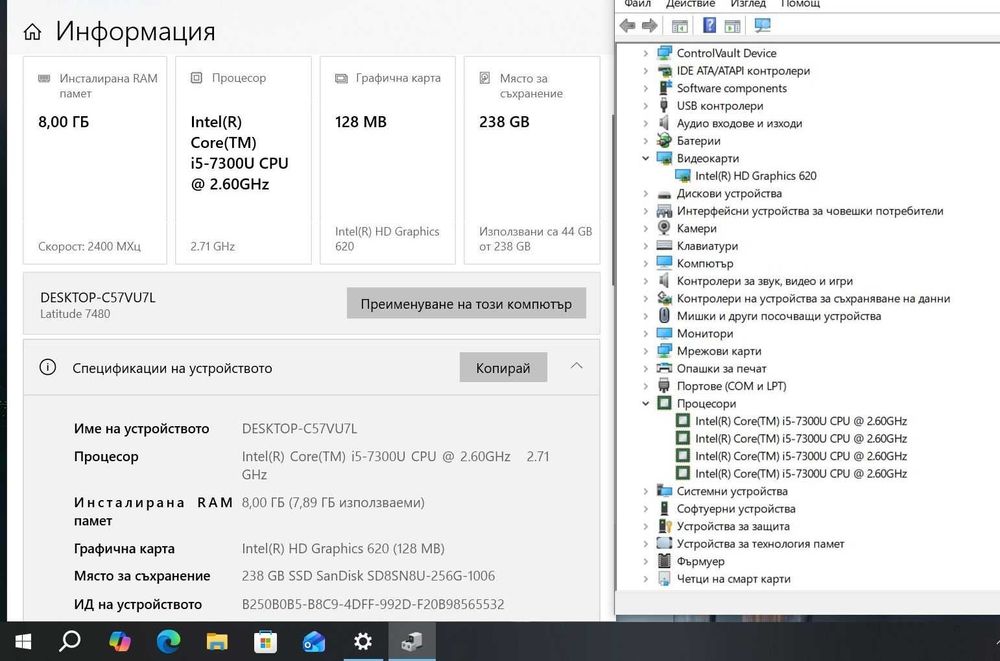Click the storage icon in storage card
1000x661 pixels.
pyautogui.click(x=485, y=78)
